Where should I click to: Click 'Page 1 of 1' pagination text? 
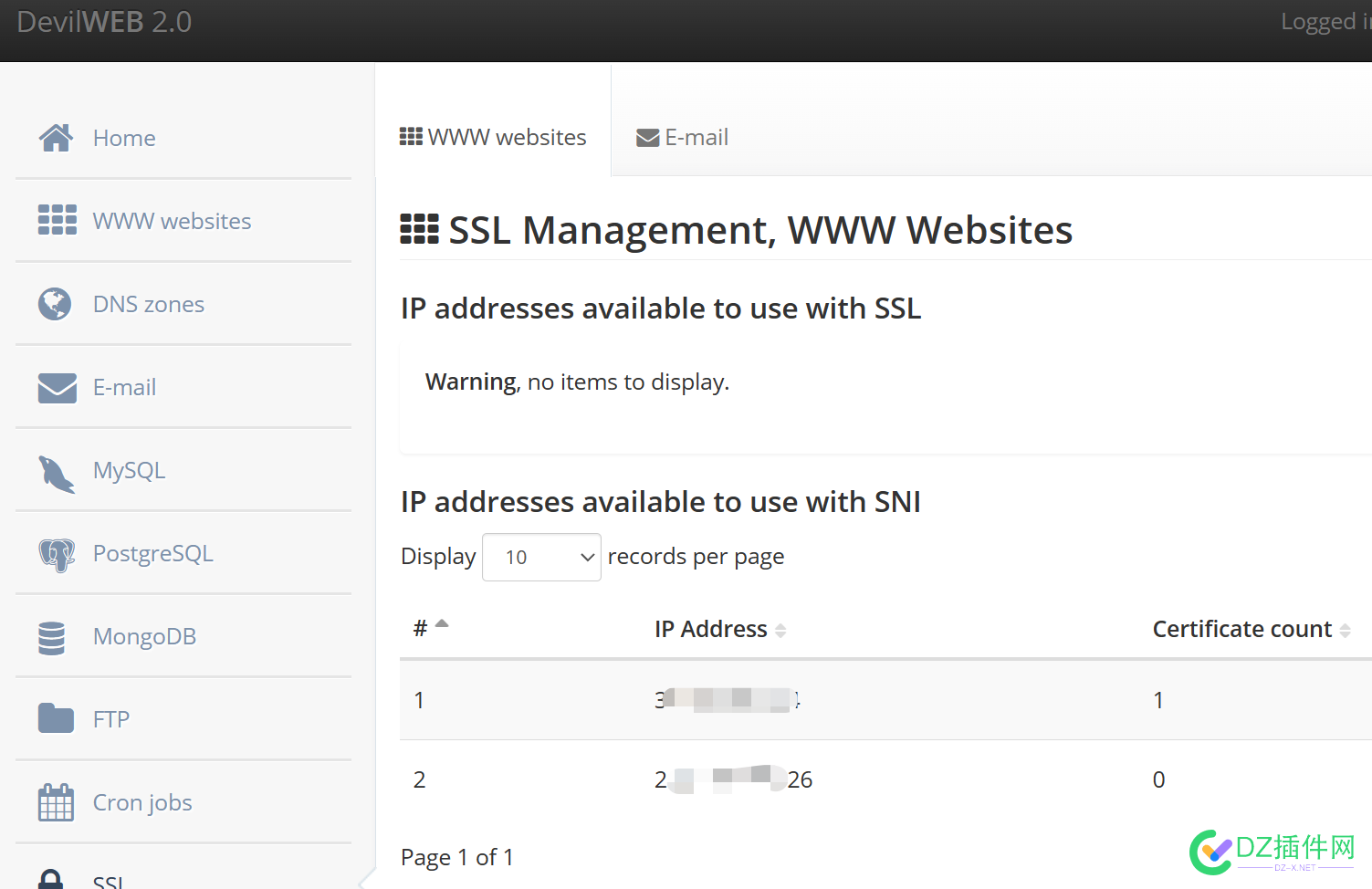point(457,857)
